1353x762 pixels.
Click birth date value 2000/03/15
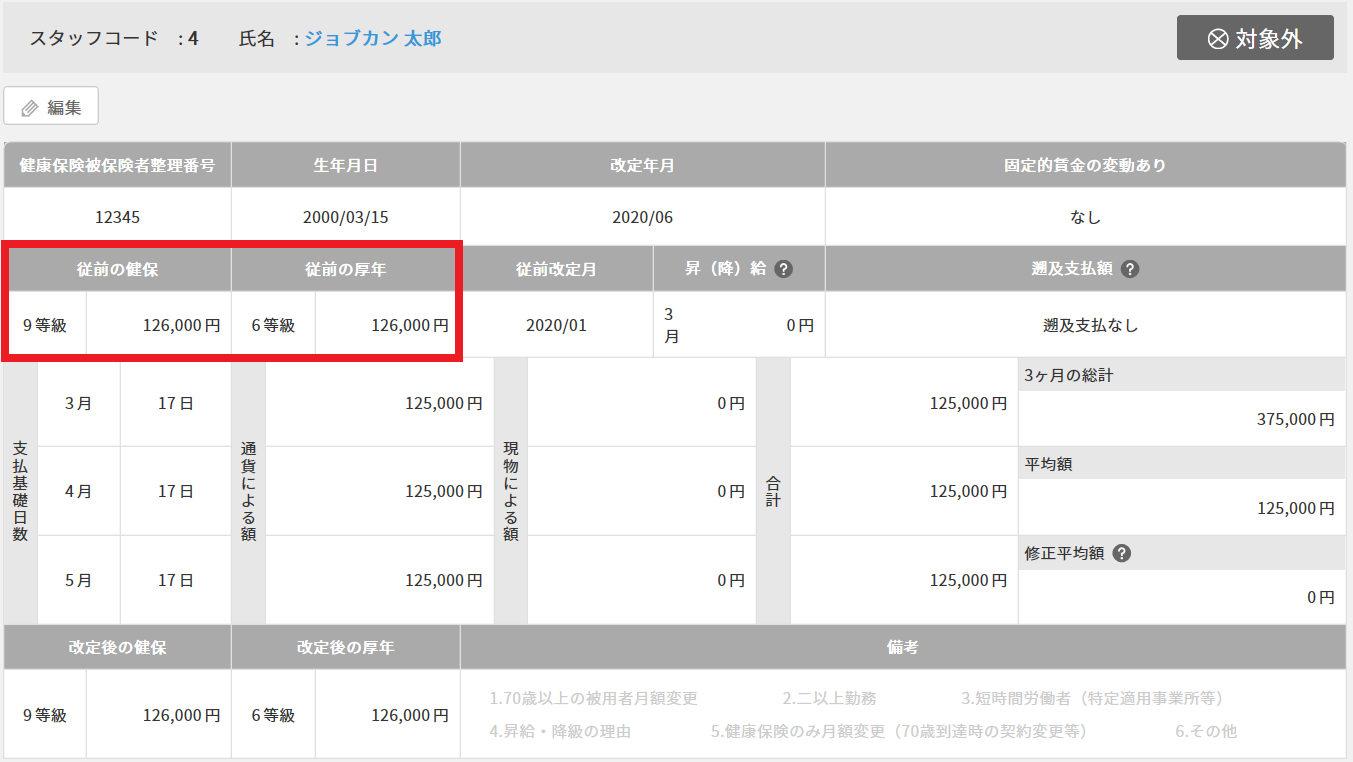tap(345, 216)
